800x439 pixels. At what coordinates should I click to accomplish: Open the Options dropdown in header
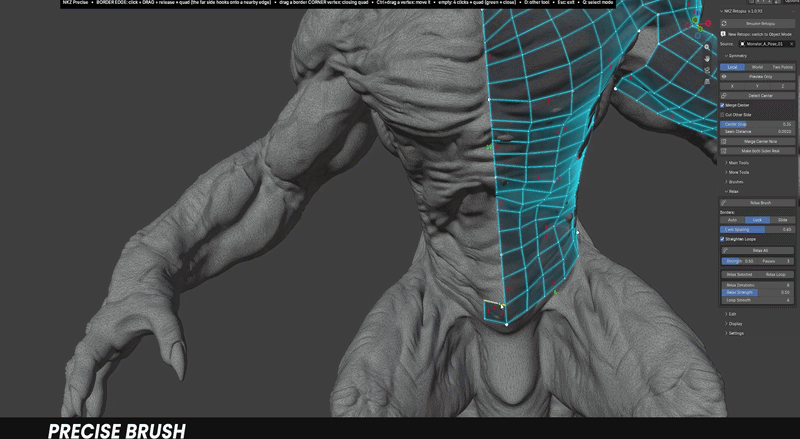pyautogui.click(x=792, y=2)
